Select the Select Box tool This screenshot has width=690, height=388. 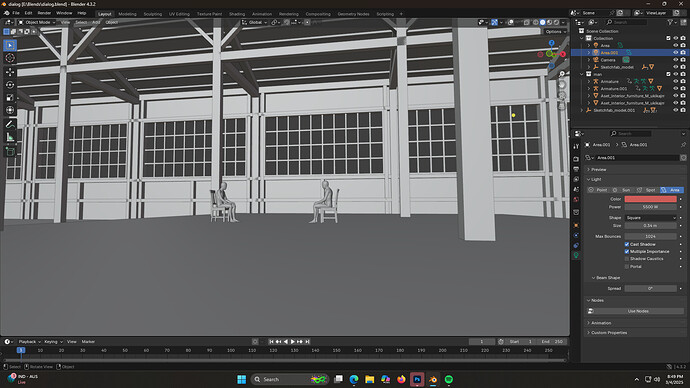tap(10, 45)
